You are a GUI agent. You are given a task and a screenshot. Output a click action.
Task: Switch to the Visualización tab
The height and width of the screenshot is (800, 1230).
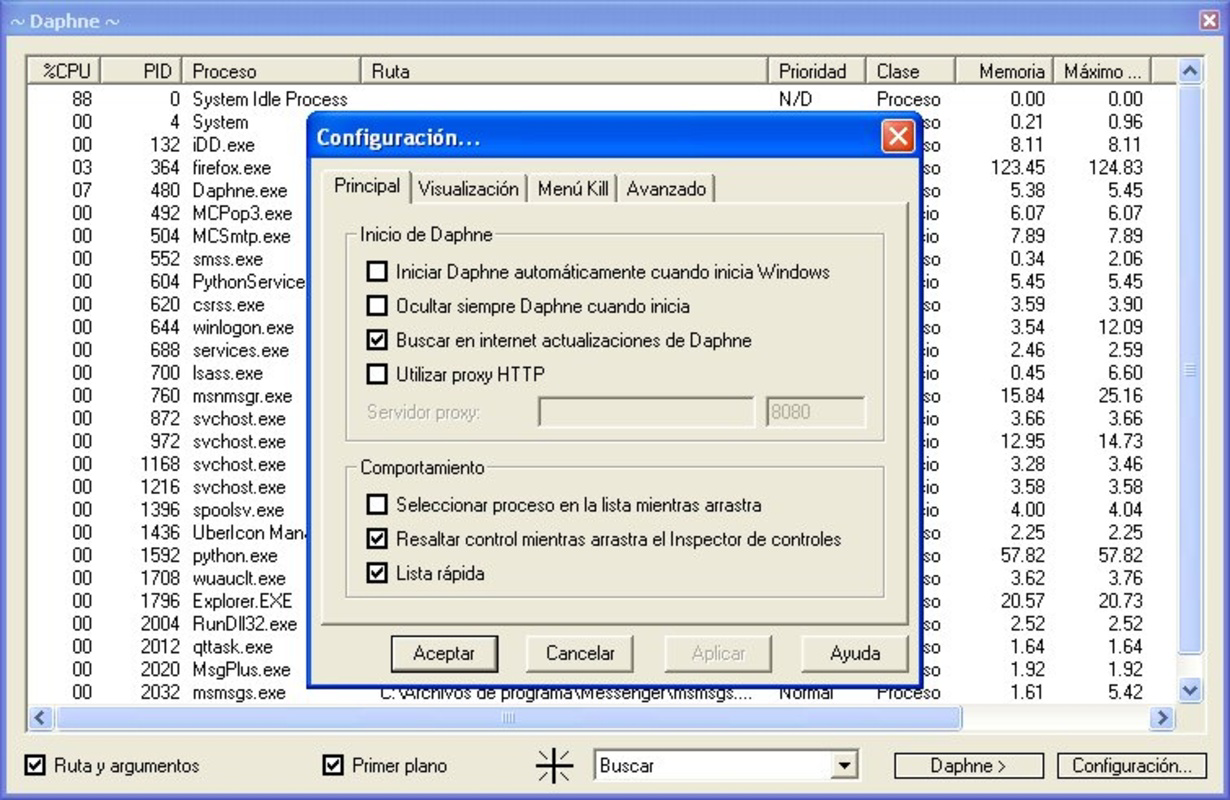click(x=468, y=188)
